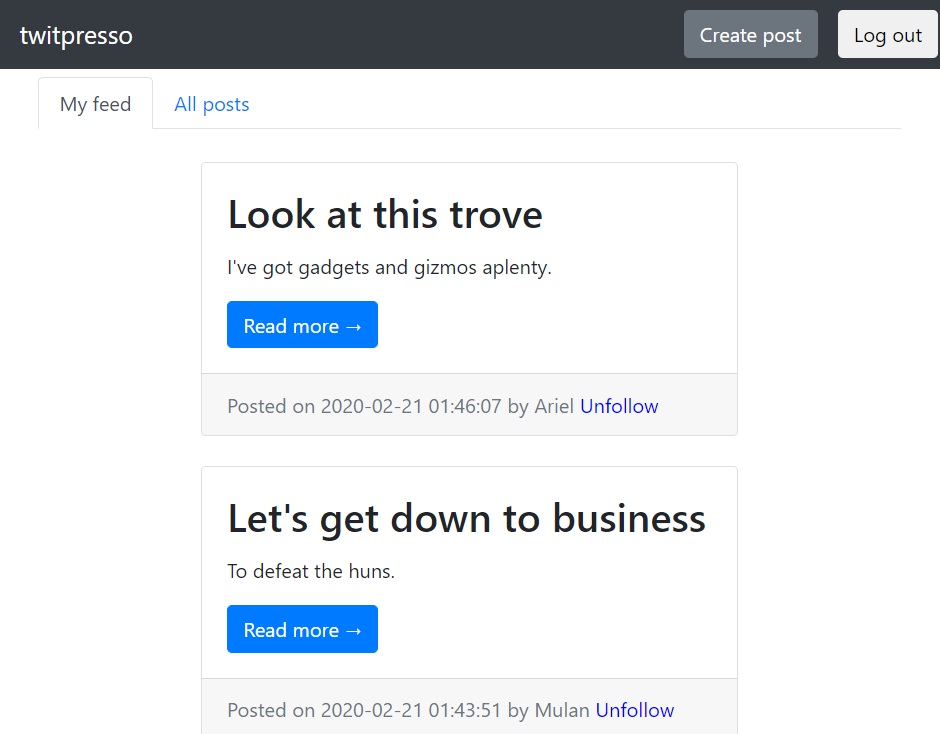Screen dimensions: 940x734
Task: Open the Create post page
Action: pyautogui.click(x=750, y=34)
